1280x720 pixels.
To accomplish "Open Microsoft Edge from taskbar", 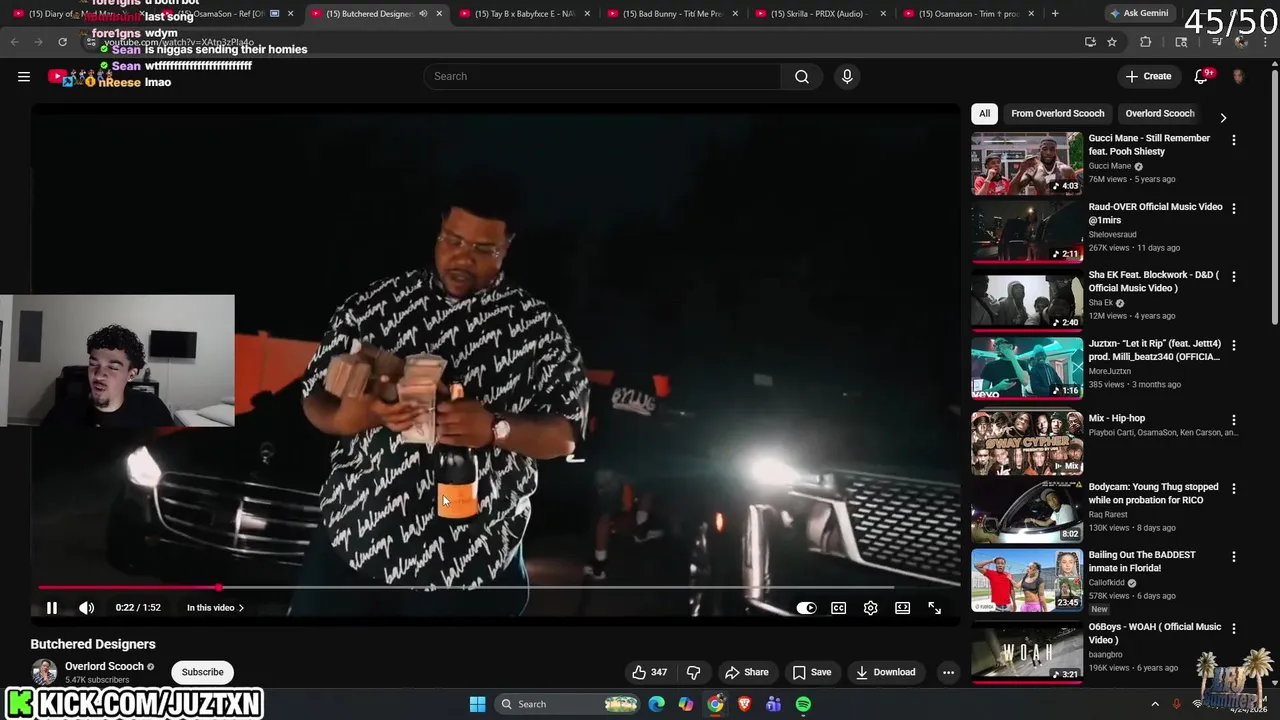I will [x=656, y=704].
